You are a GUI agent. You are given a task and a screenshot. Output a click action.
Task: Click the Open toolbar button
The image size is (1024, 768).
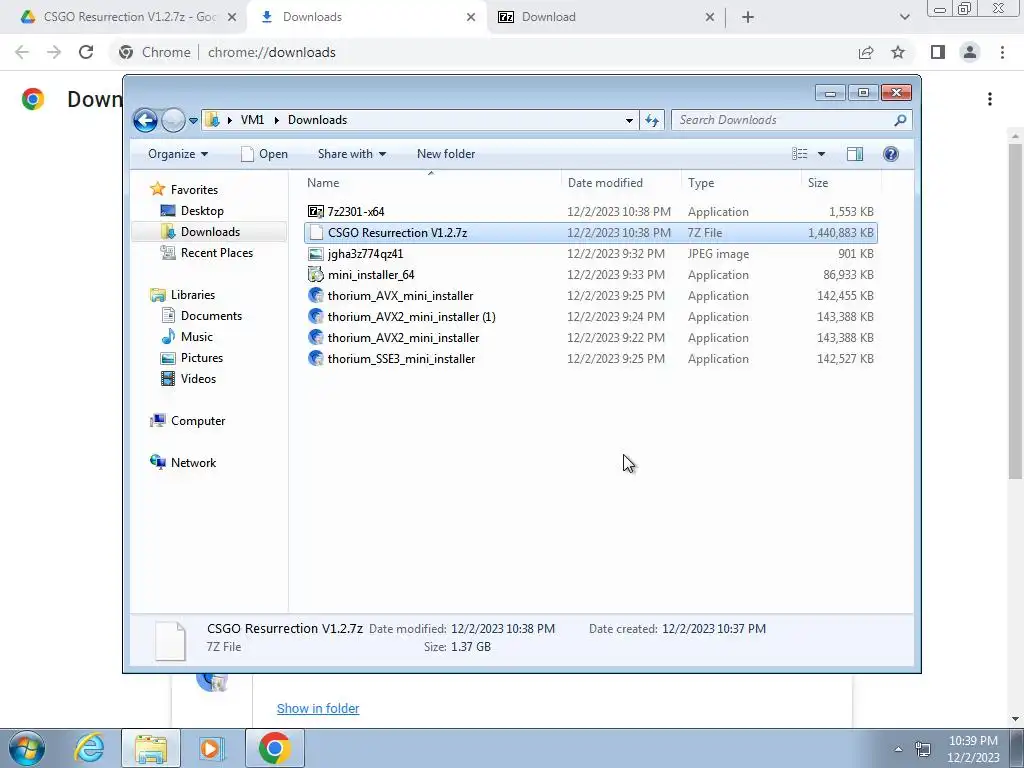pyautogui.click(x=264, y=154)
